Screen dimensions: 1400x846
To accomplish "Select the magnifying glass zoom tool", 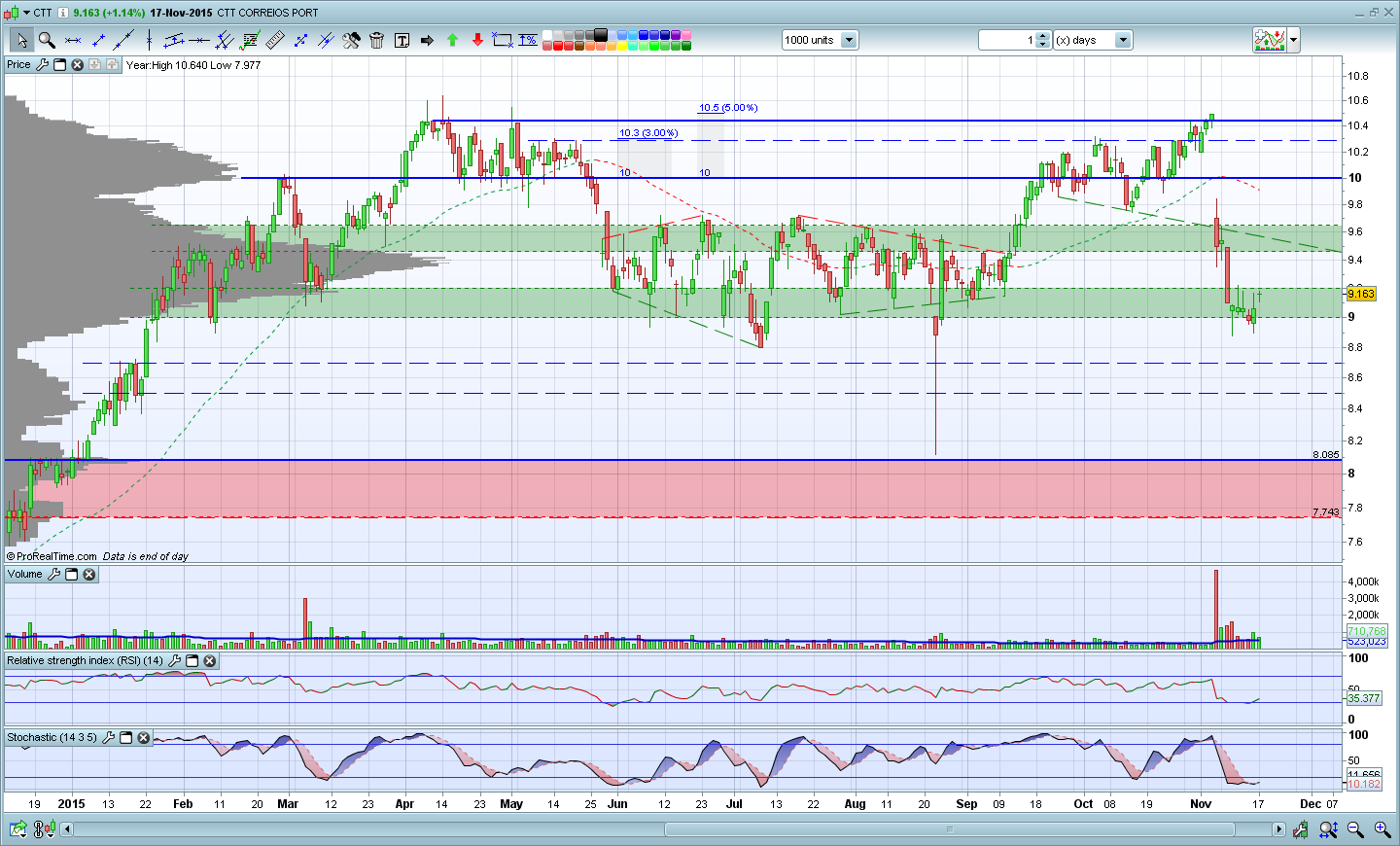I will (46, 40).
